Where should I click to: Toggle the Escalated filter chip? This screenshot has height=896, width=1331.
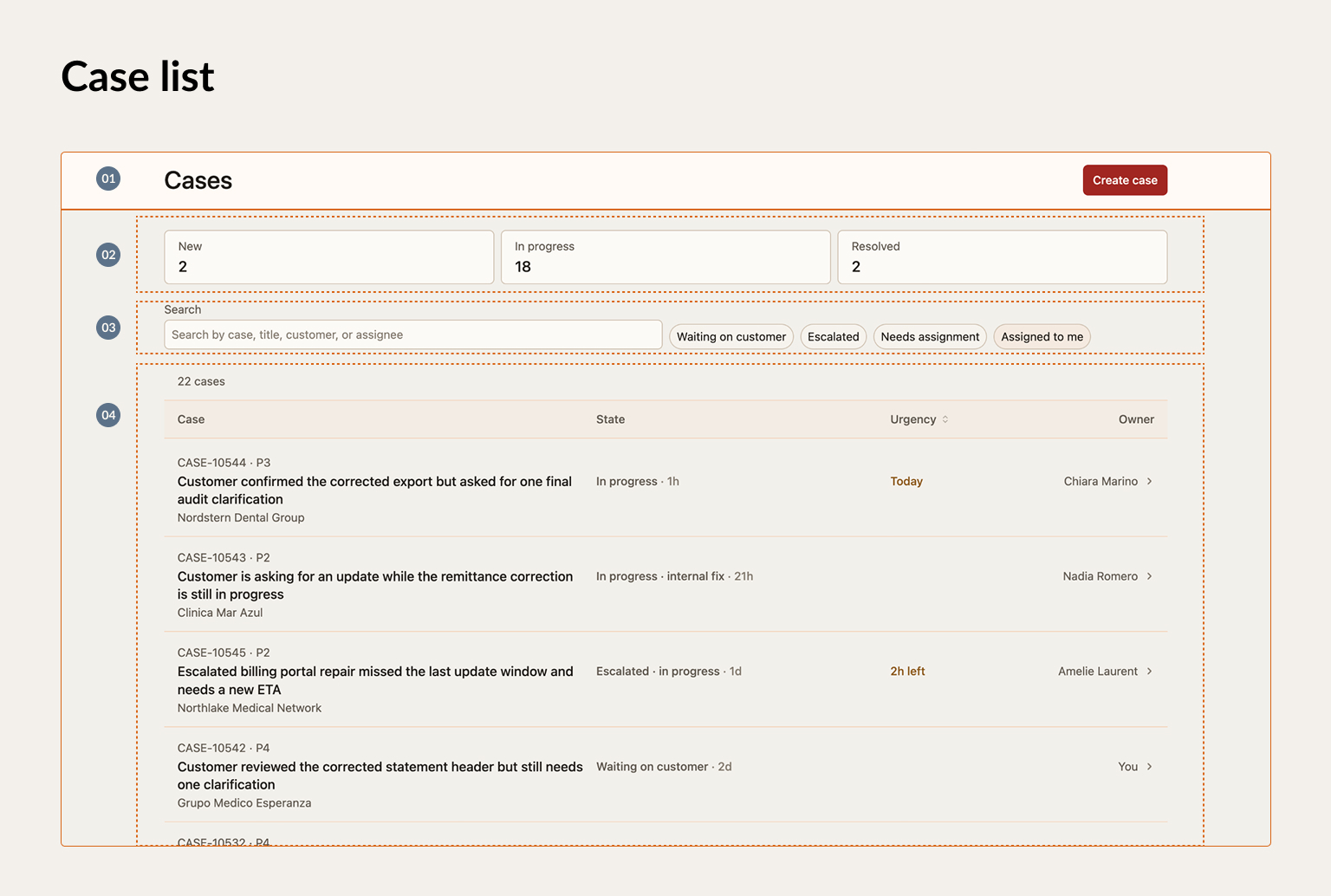(833, 337)
